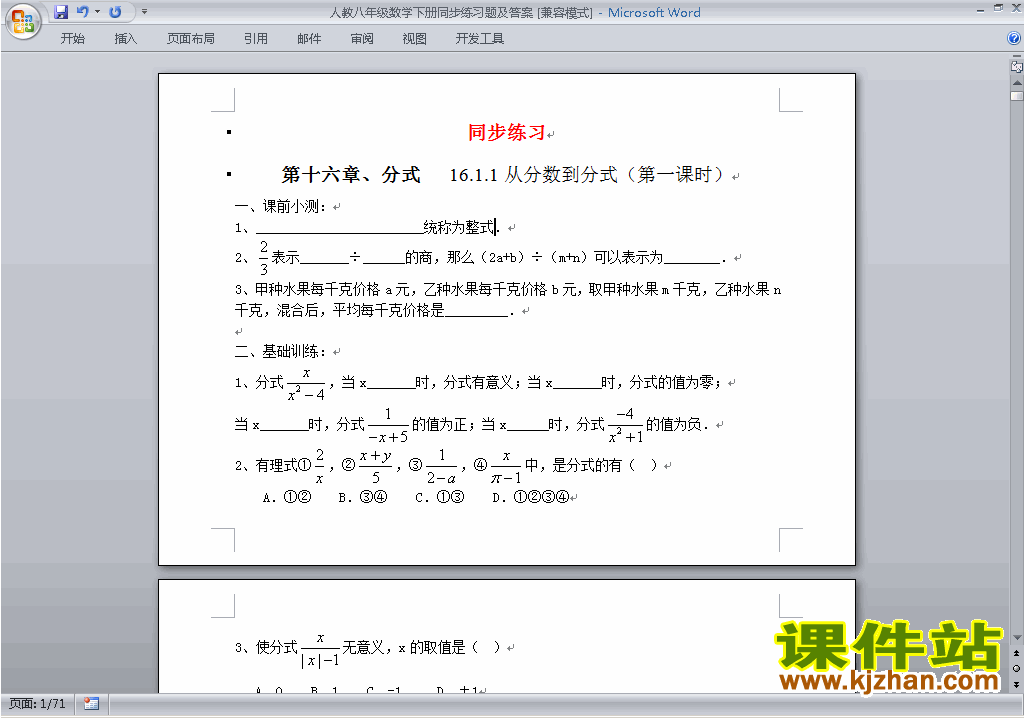This screenshot has height=718, width=1024.
Task: Open the 插入 ribbon tab
Action: pos(125,39)
